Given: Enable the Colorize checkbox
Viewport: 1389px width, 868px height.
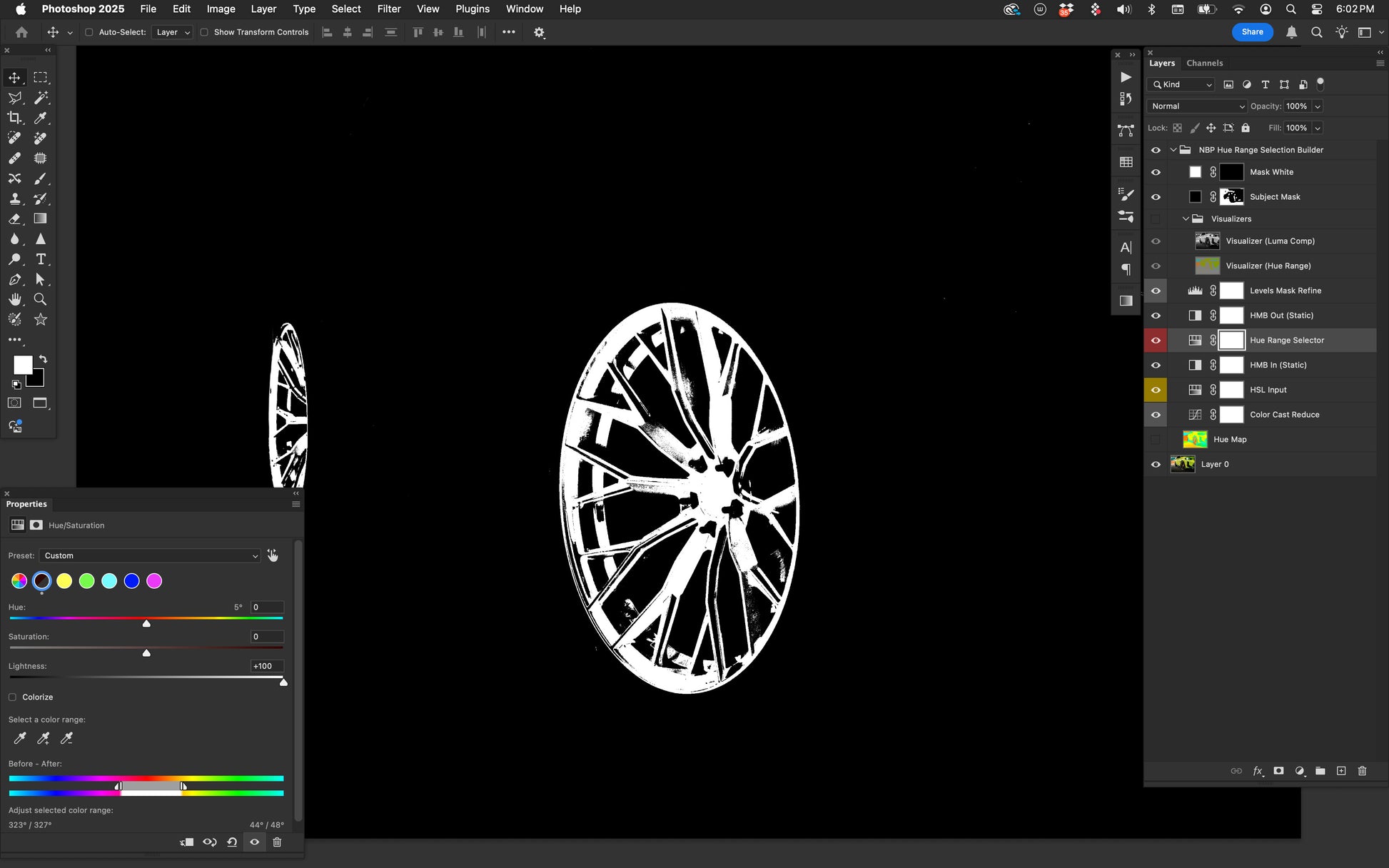Looking at the screenshot, I should coord(12,697).
